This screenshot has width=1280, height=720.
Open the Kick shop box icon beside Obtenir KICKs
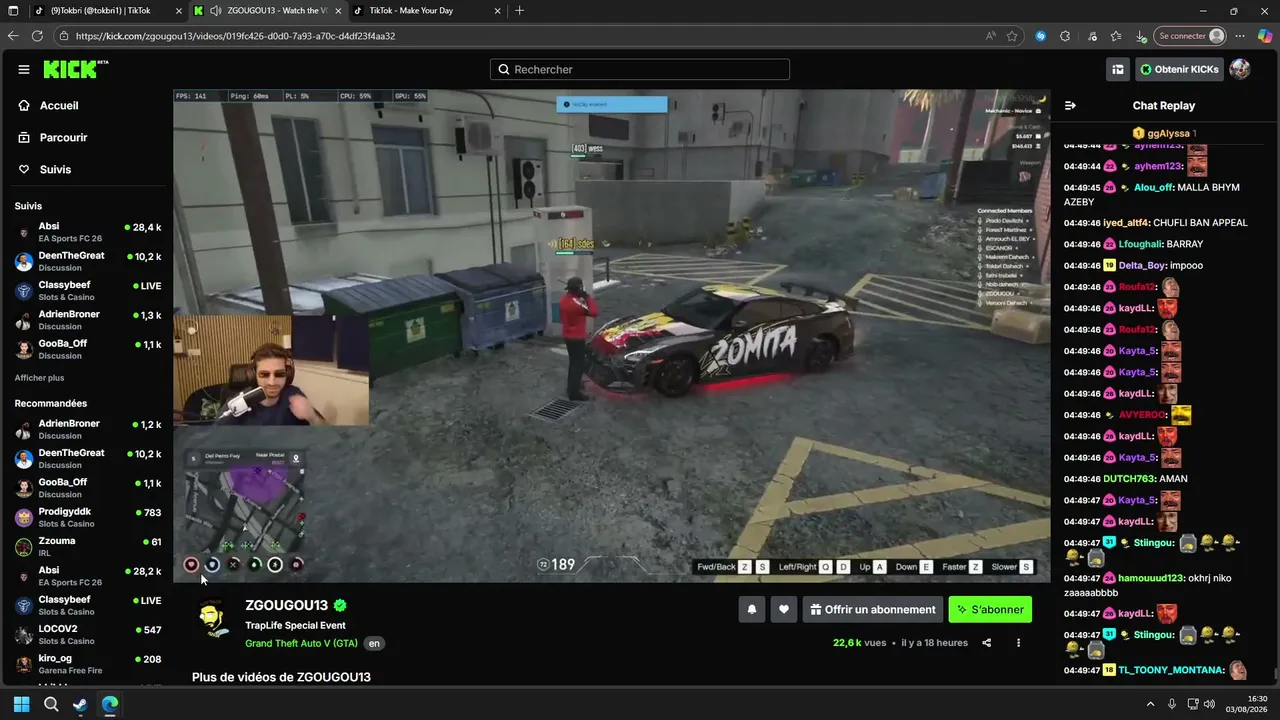point(1118,69)
